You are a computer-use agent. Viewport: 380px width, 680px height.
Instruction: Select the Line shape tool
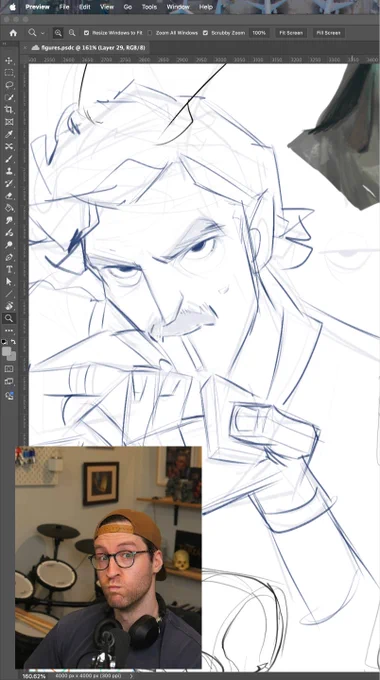pos(9,294)
